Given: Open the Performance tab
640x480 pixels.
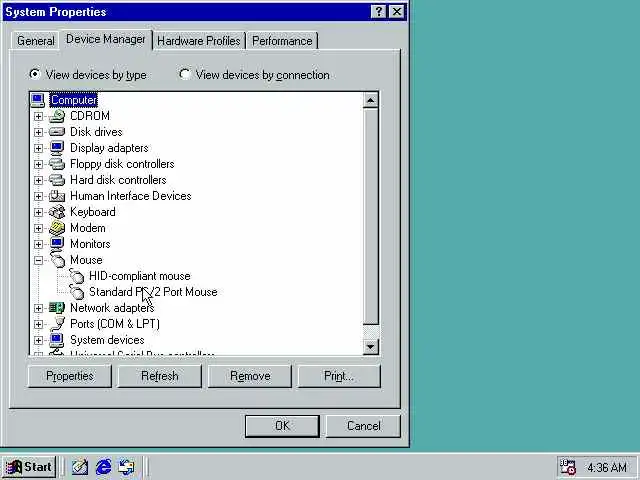Looking at the screenshot, I should (x=282, y=41).
